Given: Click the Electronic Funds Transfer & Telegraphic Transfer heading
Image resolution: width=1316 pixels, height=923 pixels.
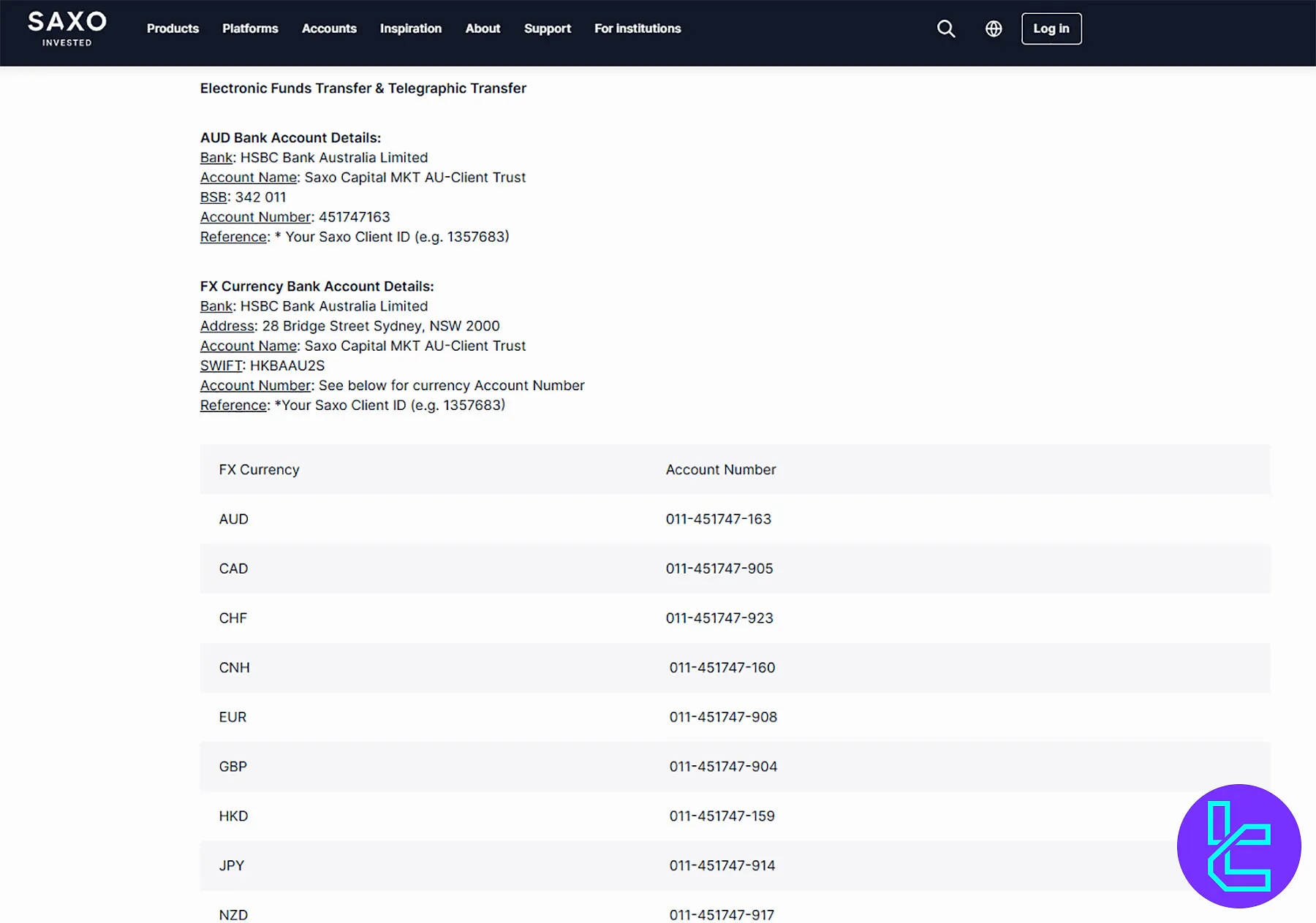Looking at the screenshot, I should pos(363,88).
